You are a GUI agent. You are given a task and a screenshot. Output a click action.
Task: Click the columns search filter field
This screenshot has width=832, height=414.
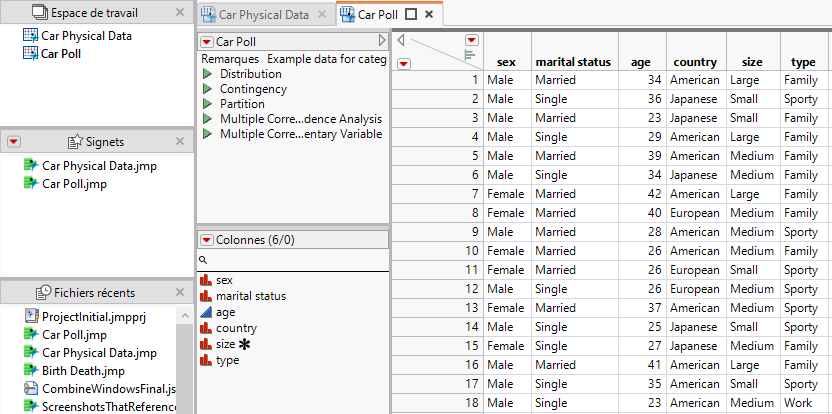pos(295,260)
